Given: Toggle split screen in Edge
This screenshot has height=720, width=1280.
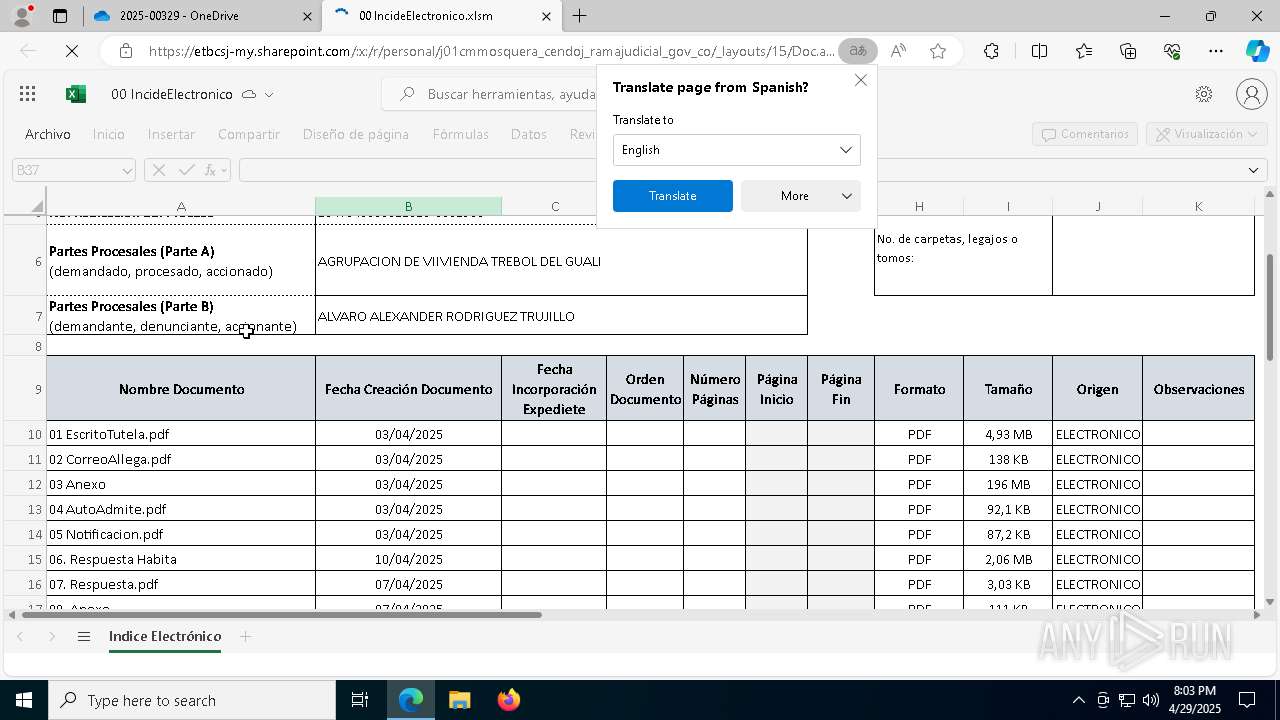Looking at the screenshot, I should tap(1039, 51).
